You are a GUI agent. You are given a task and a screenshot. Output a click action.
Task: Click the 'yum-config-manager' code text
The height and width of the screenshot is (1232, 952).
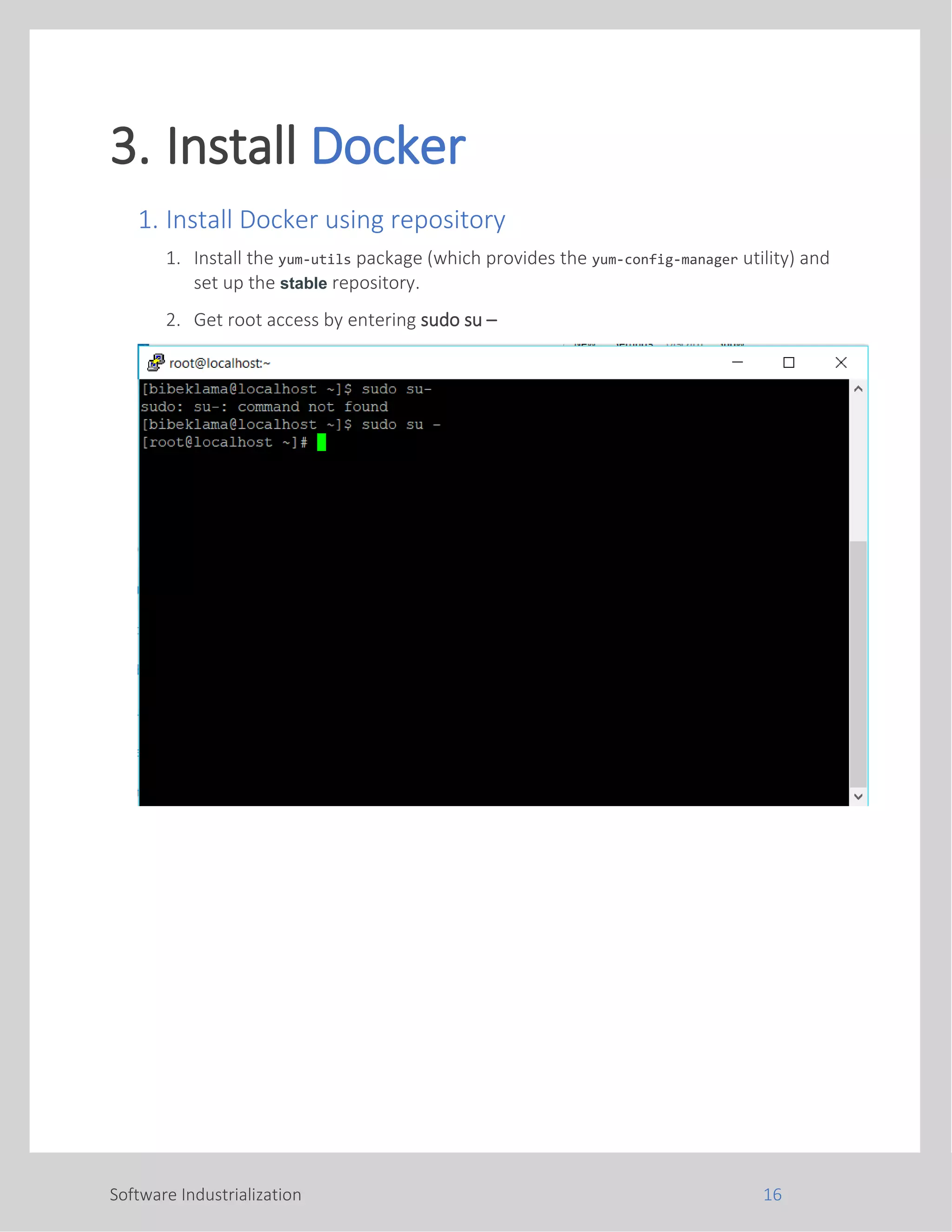[x=664, y=259]
